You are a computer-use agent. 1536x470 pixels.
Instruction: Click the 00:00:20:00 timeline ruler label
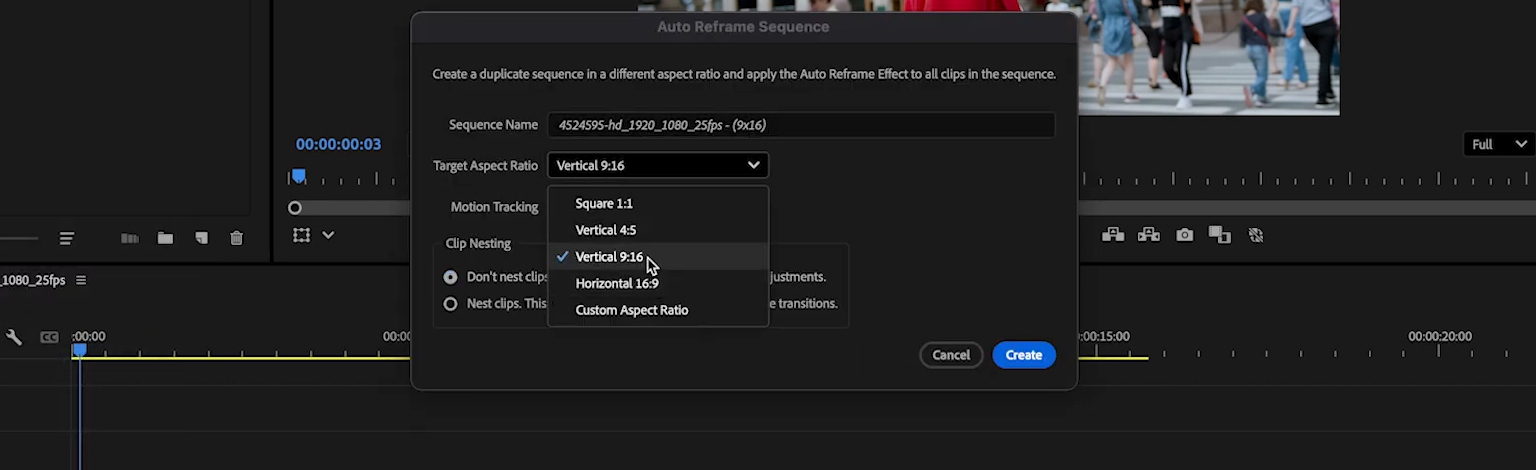[1439, 337]
